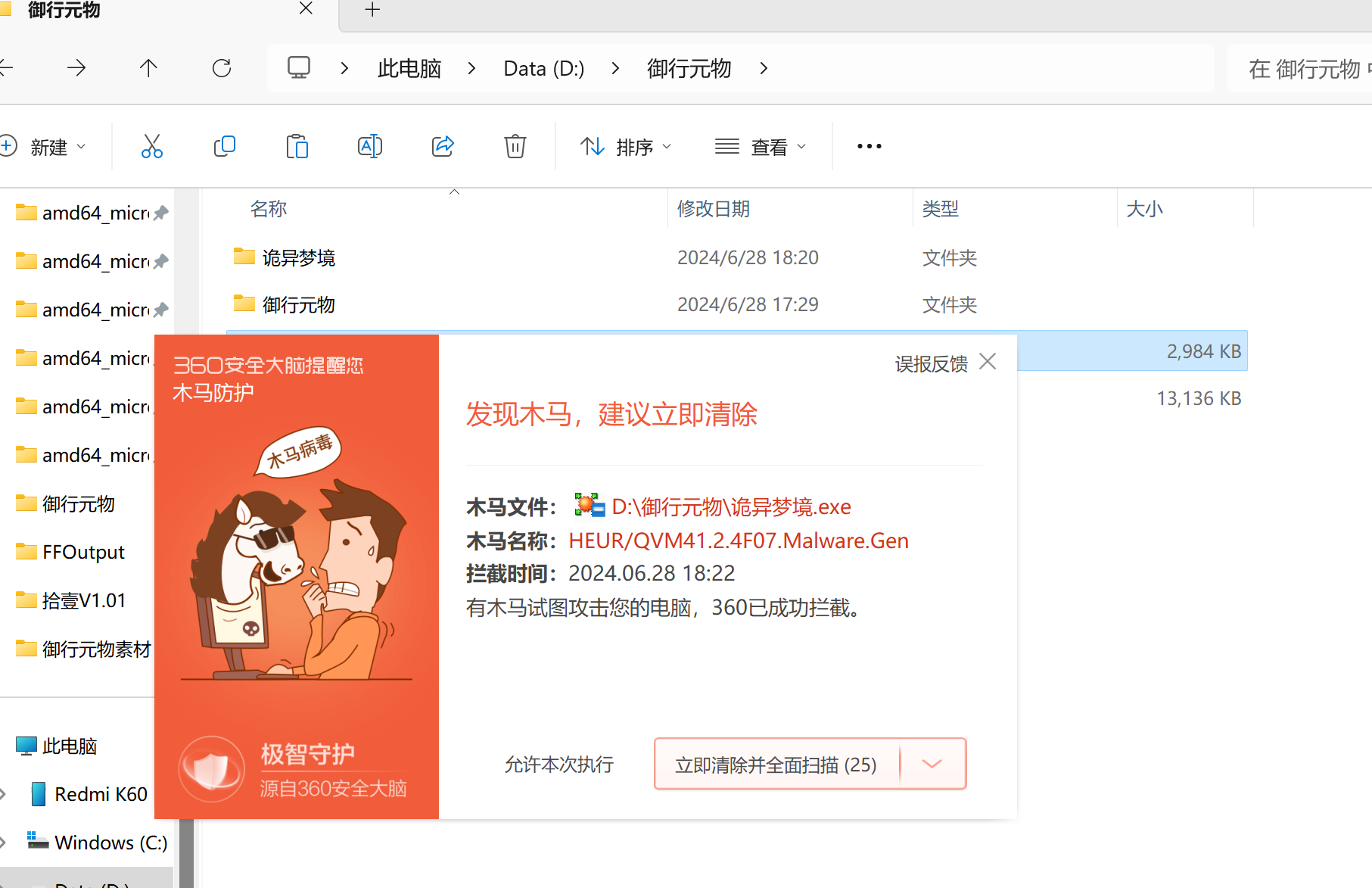1372x888 pixels.
Task: Select 此电脑 in the sidebar tree
Action: [x=70, y=746]
